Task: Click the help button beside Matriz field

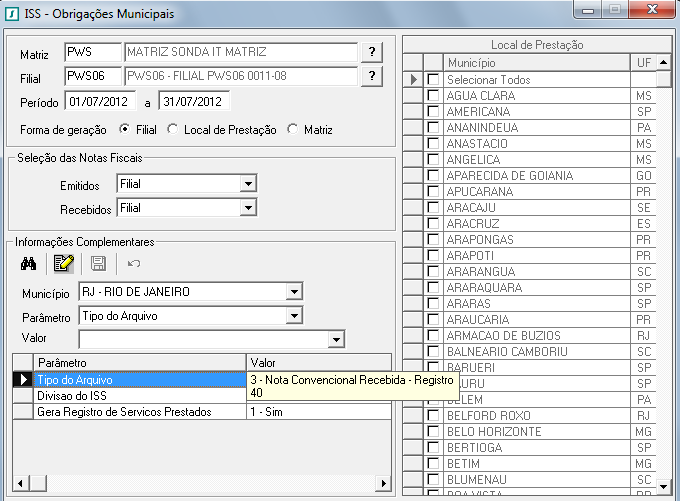Action: pyautogui.click(x=372, y=52)
